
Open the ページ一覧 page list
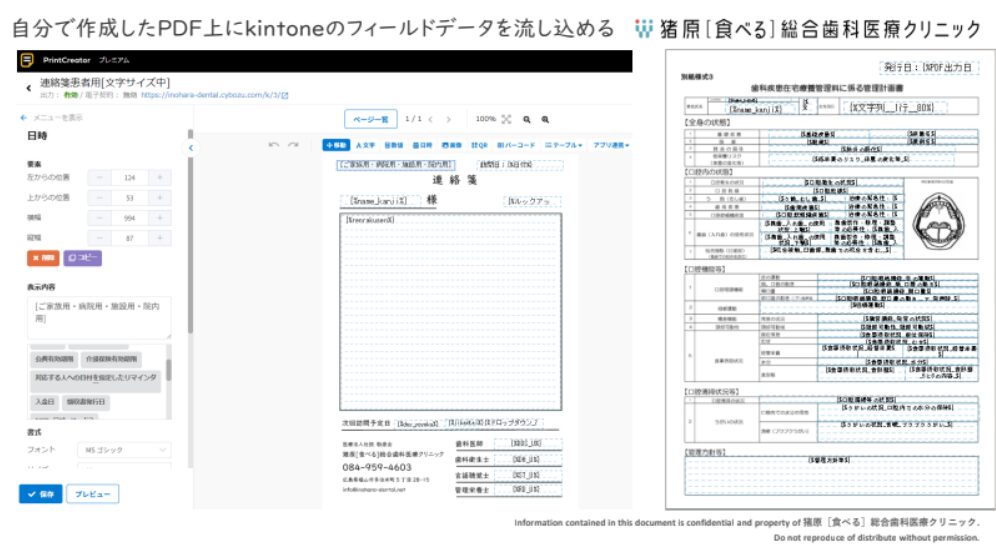pyautogui.click(x=370, y=119)
